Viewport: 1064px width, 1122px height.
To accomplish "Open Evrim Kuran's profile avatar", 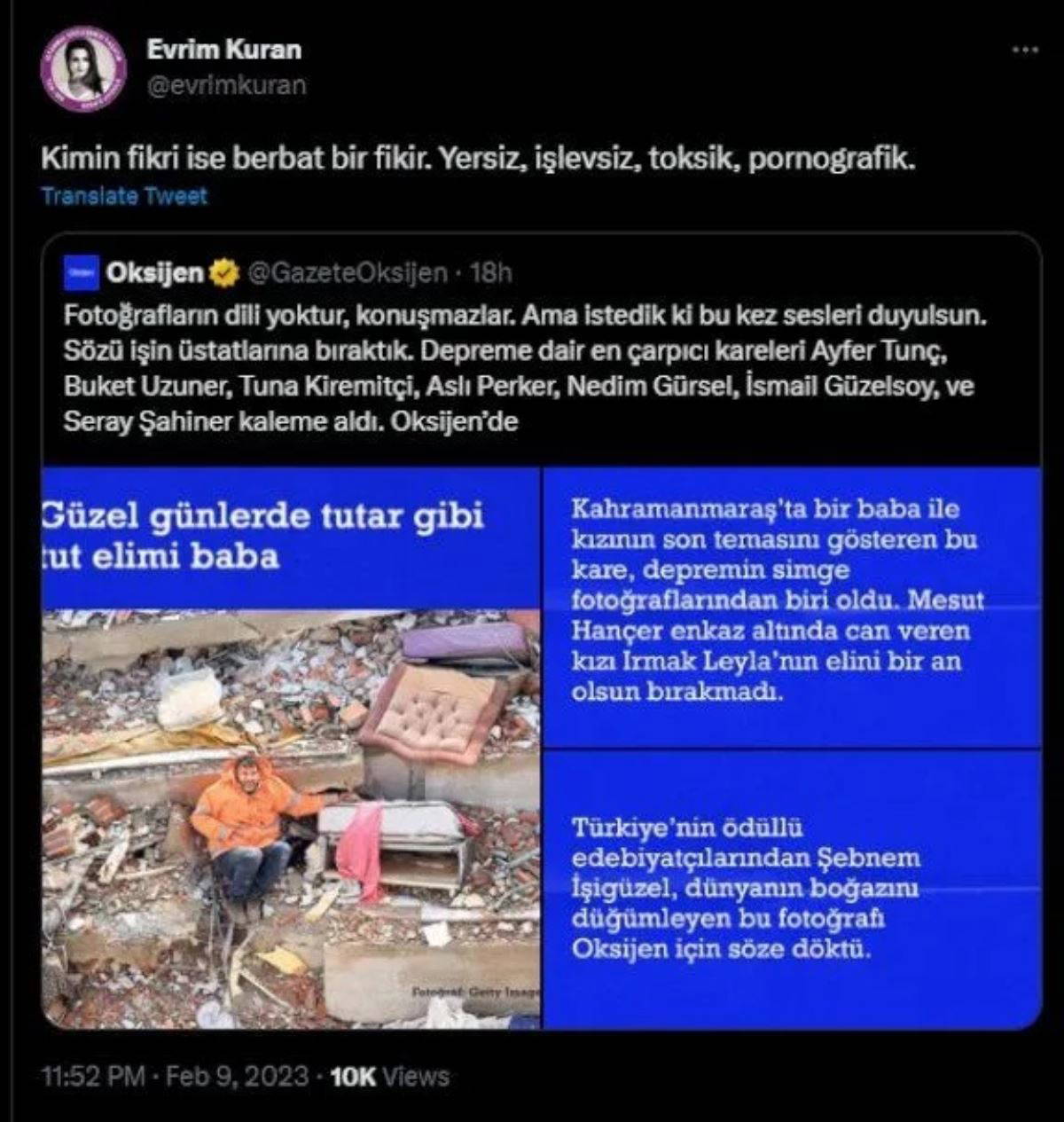I will click(83, 68).
